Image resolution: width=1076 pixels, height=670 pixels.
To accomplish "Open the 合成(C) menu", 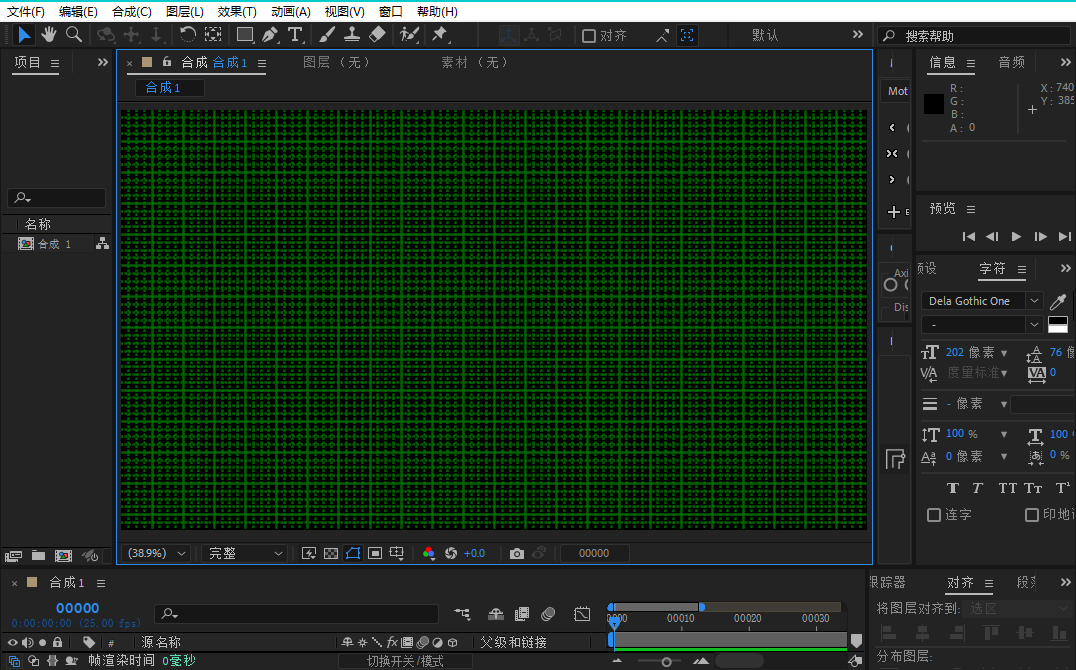I will click(x=132, y=12).
